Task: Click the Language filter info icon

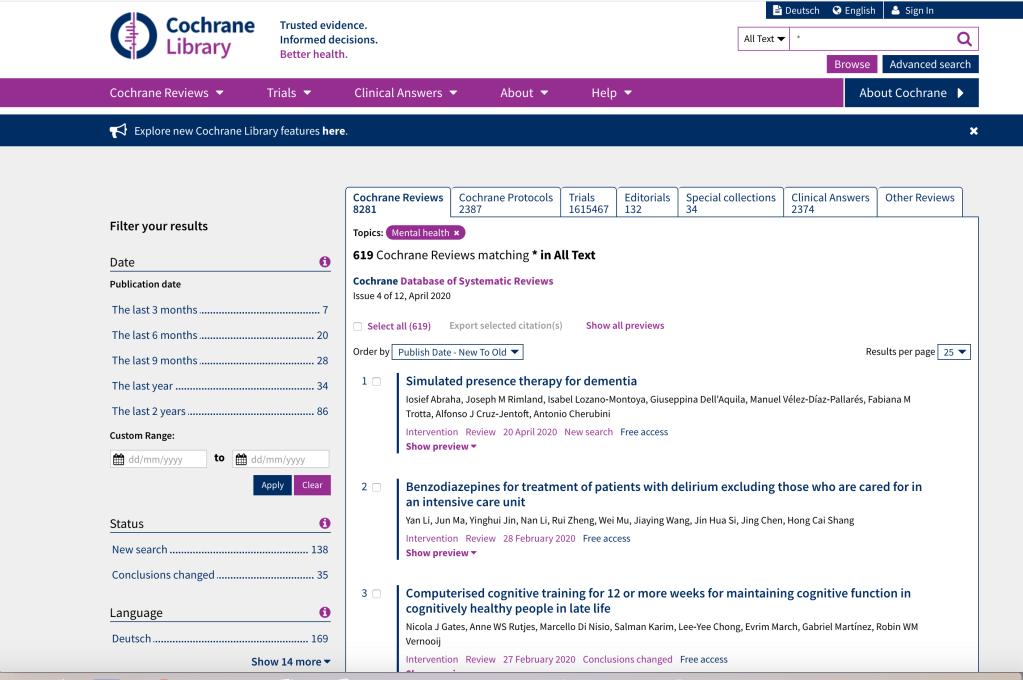Action: (x=324, y=612)
